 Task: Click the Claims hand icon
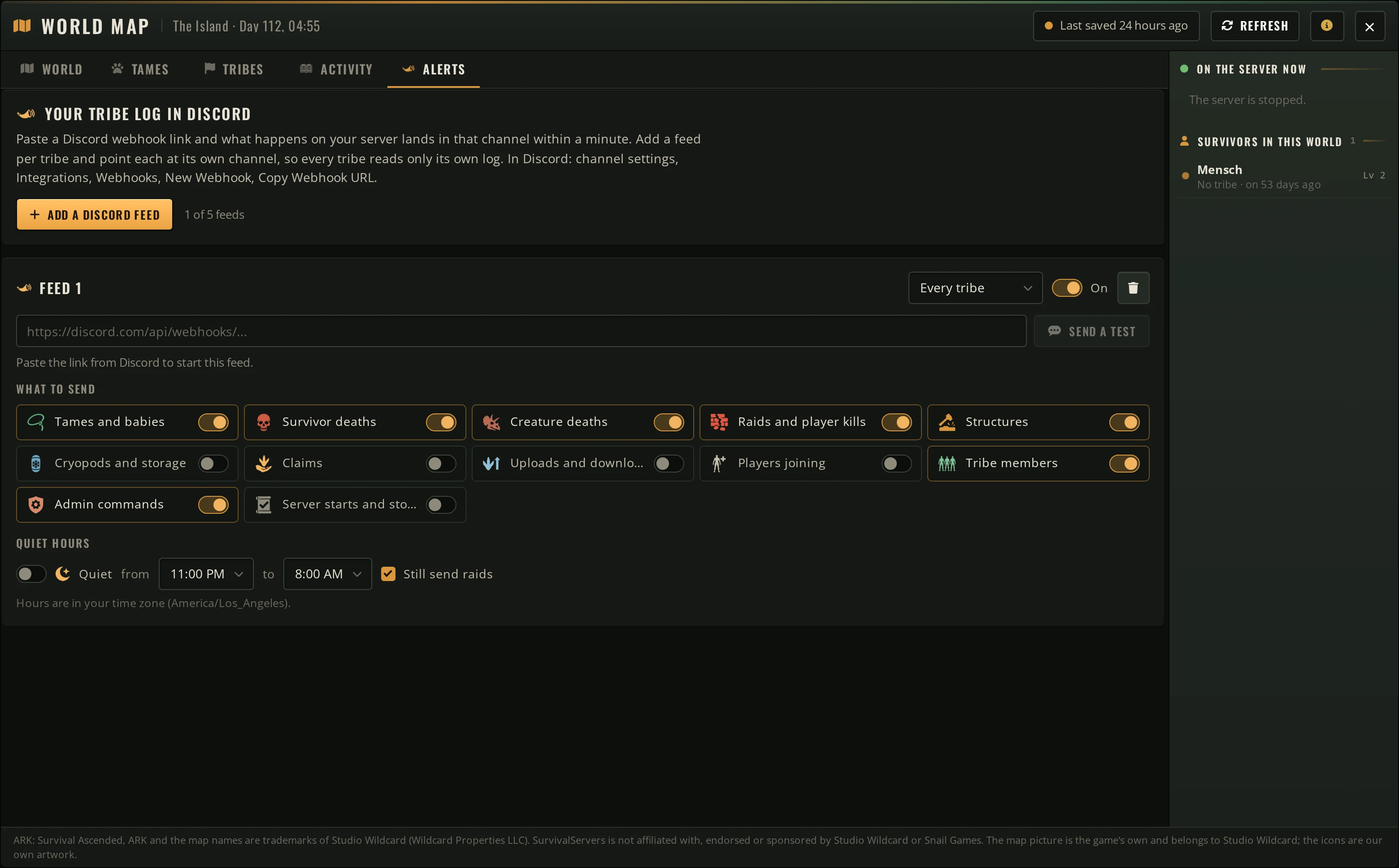pos(264,463)
